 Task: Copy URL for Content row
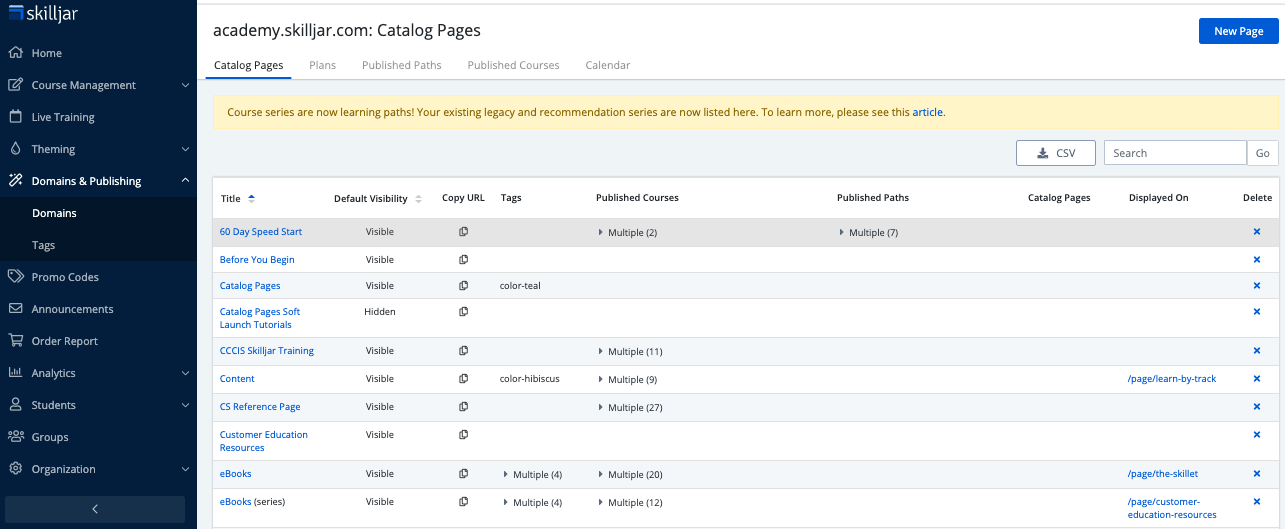463,379
